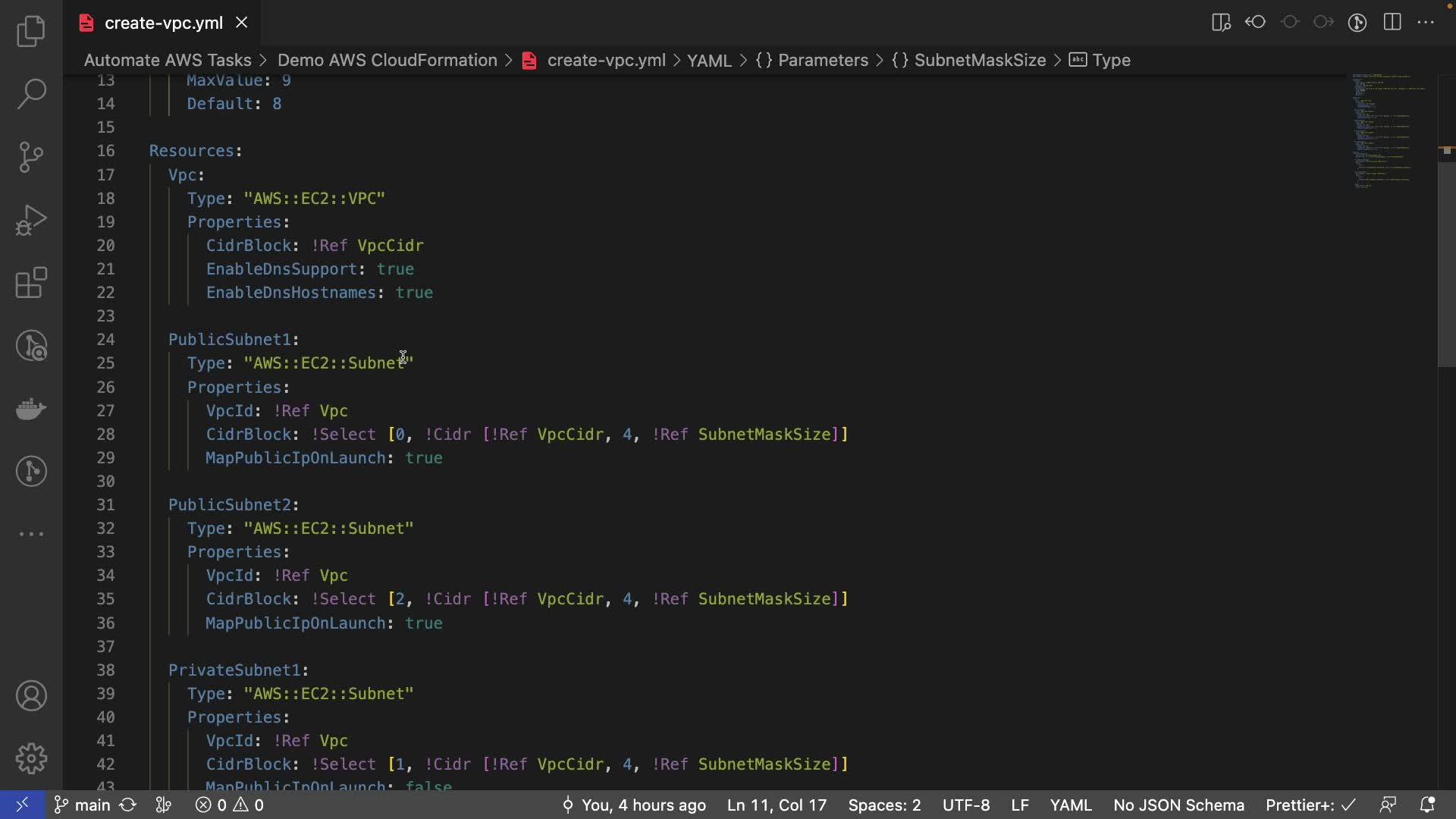Click Synchronize Changes icon next to main
Image resolution: width=1456 pixels, height=819 pixels.
tap(128, 805)
